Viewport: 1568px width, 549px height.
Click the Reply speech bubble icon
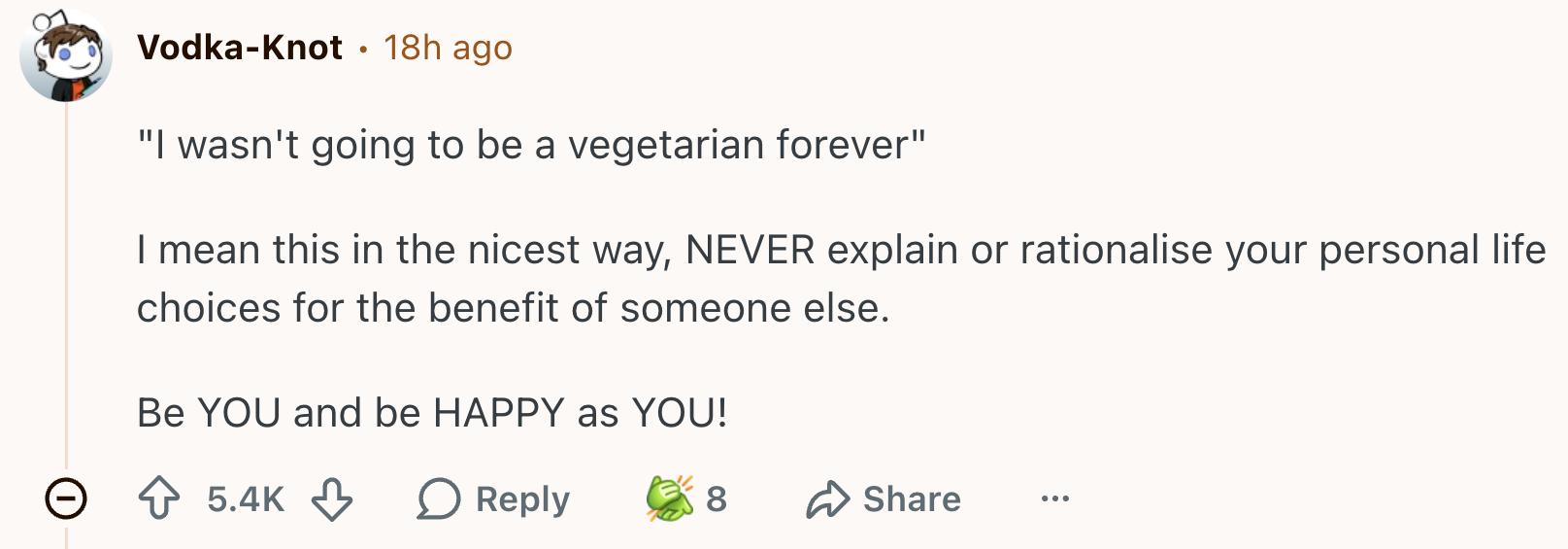[x=438, y=498]
